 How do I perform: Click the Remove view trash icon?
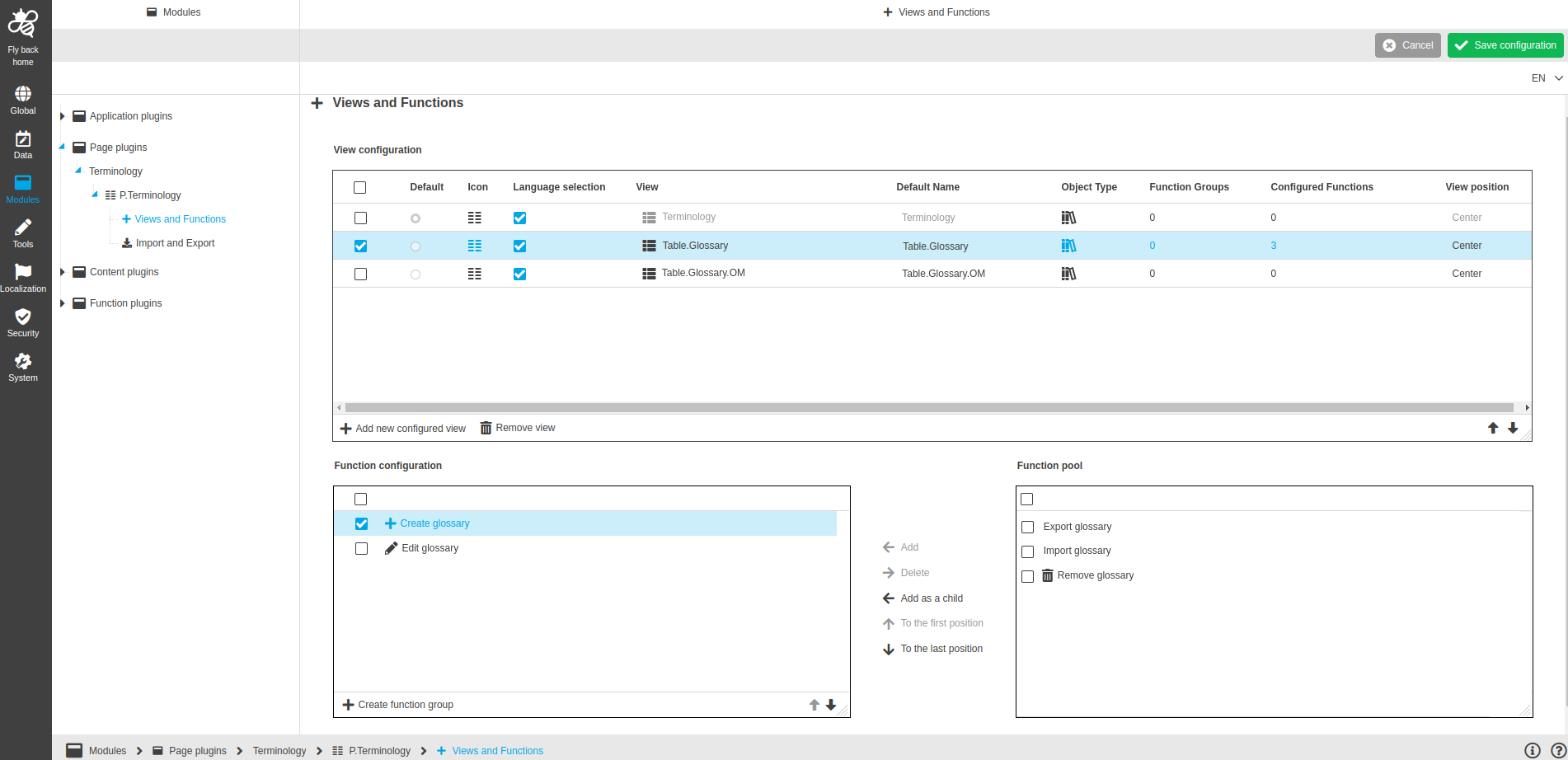485,427
